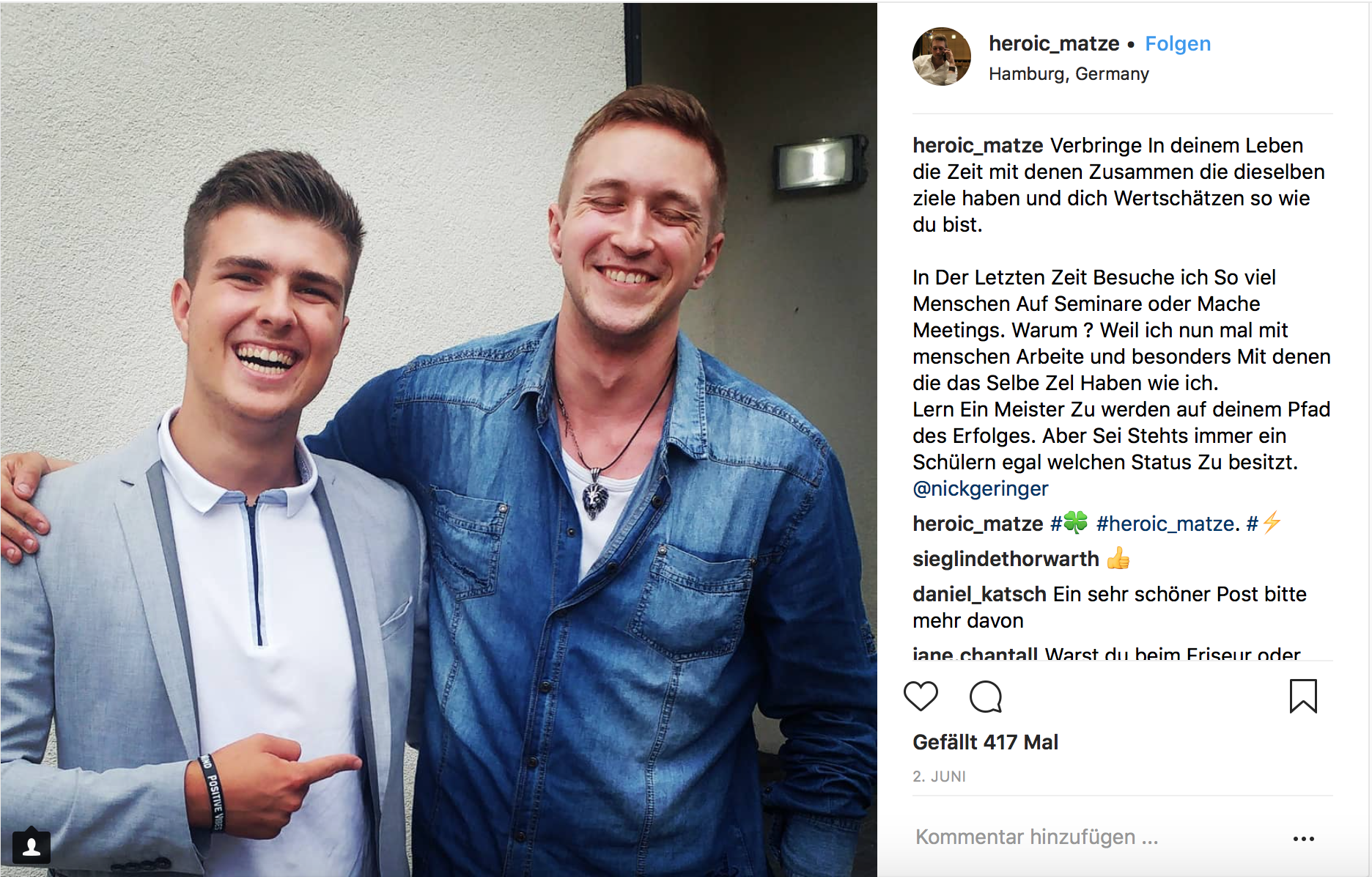Open the lightning bolt emoji hashtag
This screenshot has width=1372, height=877.
pos(1264,523)
